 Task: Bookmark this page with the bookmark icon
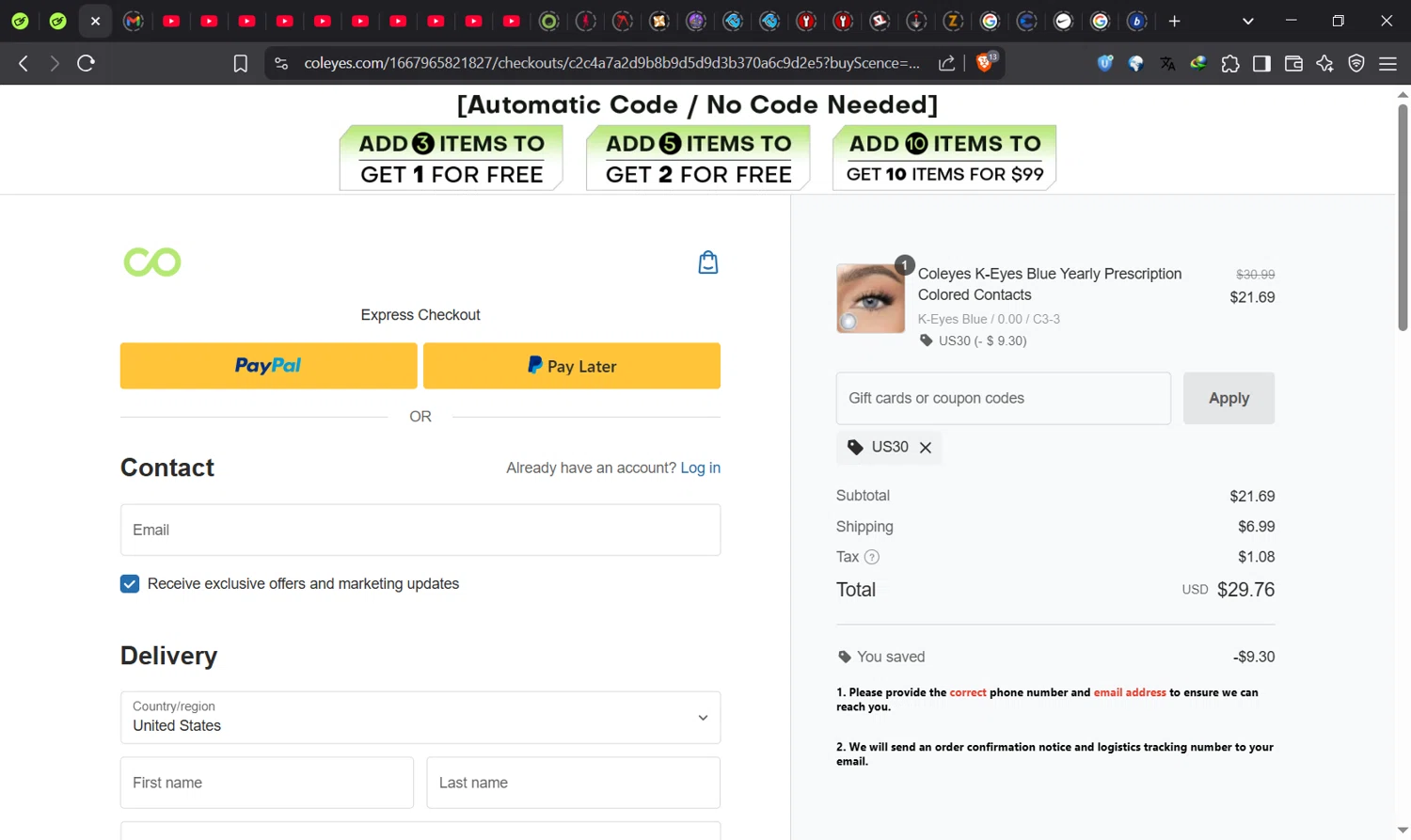click(x=241, y=63)
